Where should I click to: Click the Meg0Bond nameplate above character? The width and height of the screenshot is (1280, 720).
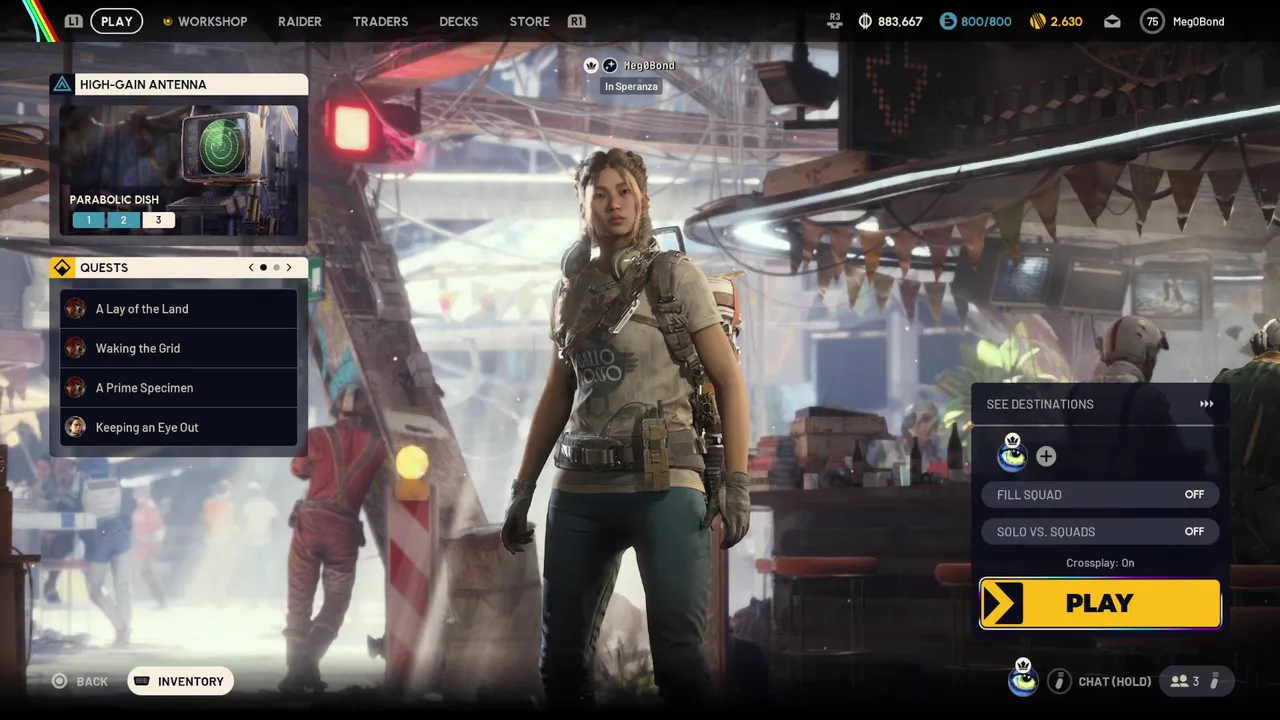[649, 65]
